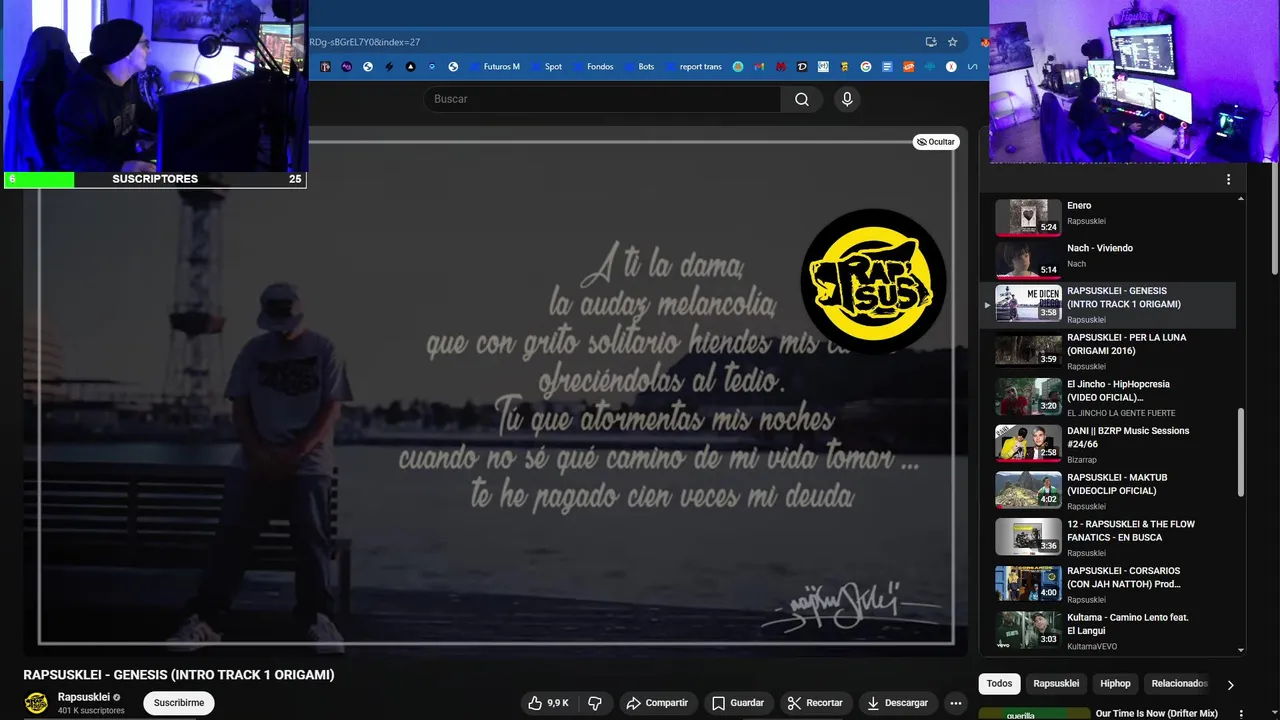Open the Google bookmark icon
Screen dimensions: 1280x720
tap(866, 67)
